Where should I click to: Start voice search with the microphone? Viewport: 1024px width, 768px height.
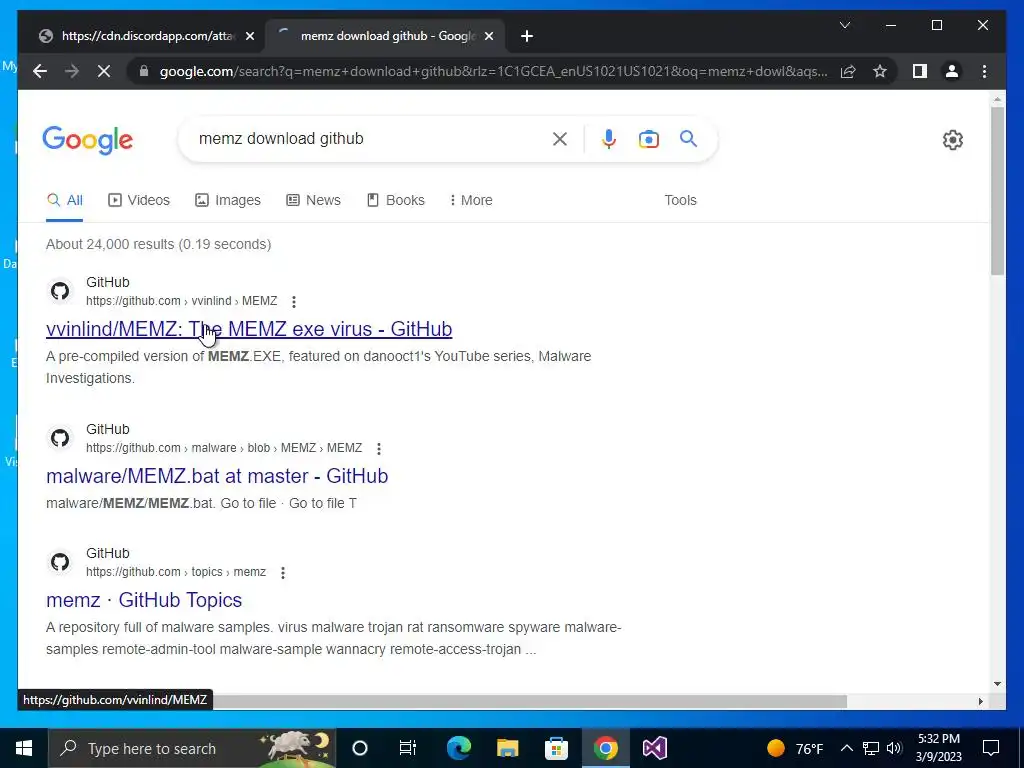pyautogui.click(x=609, y=138)
